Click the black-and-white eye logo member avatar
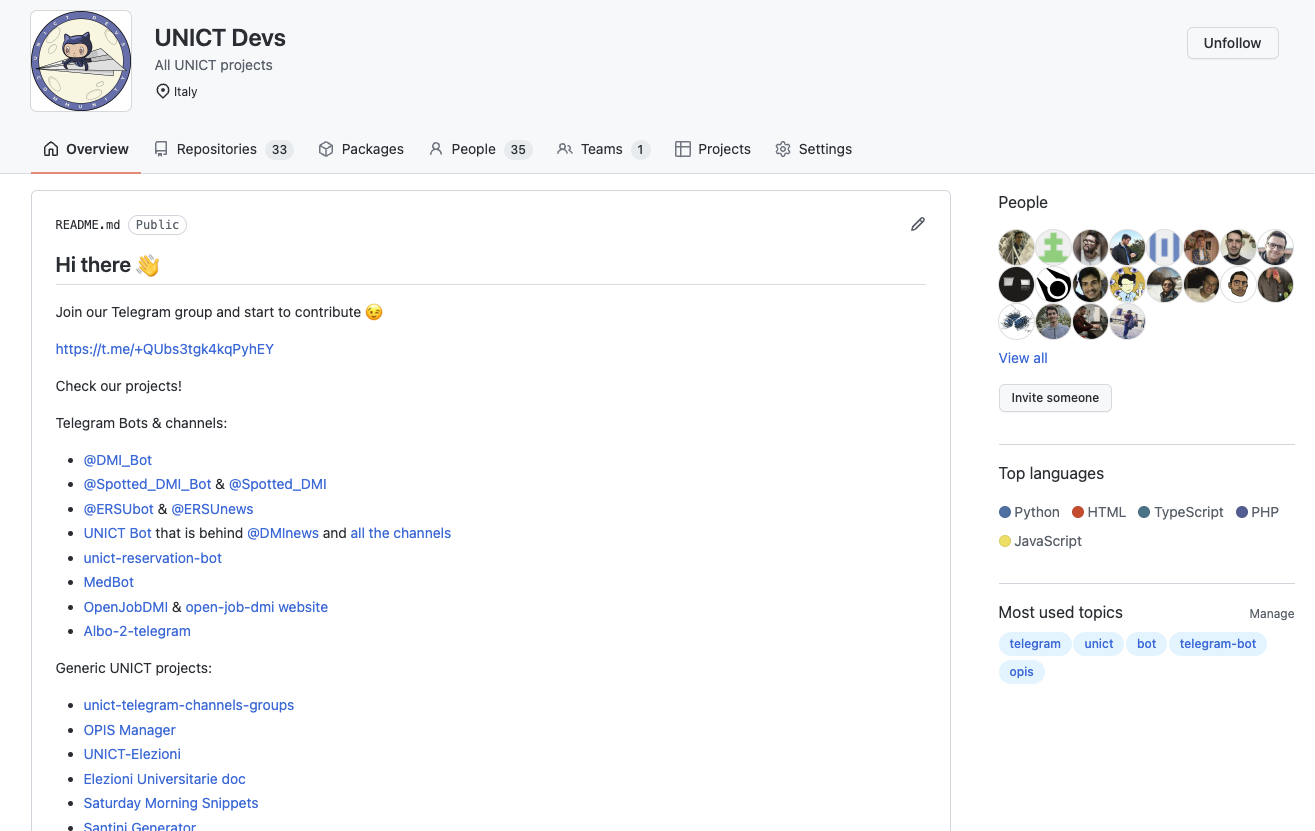Screen dimensions: 1315x831 1053,285
